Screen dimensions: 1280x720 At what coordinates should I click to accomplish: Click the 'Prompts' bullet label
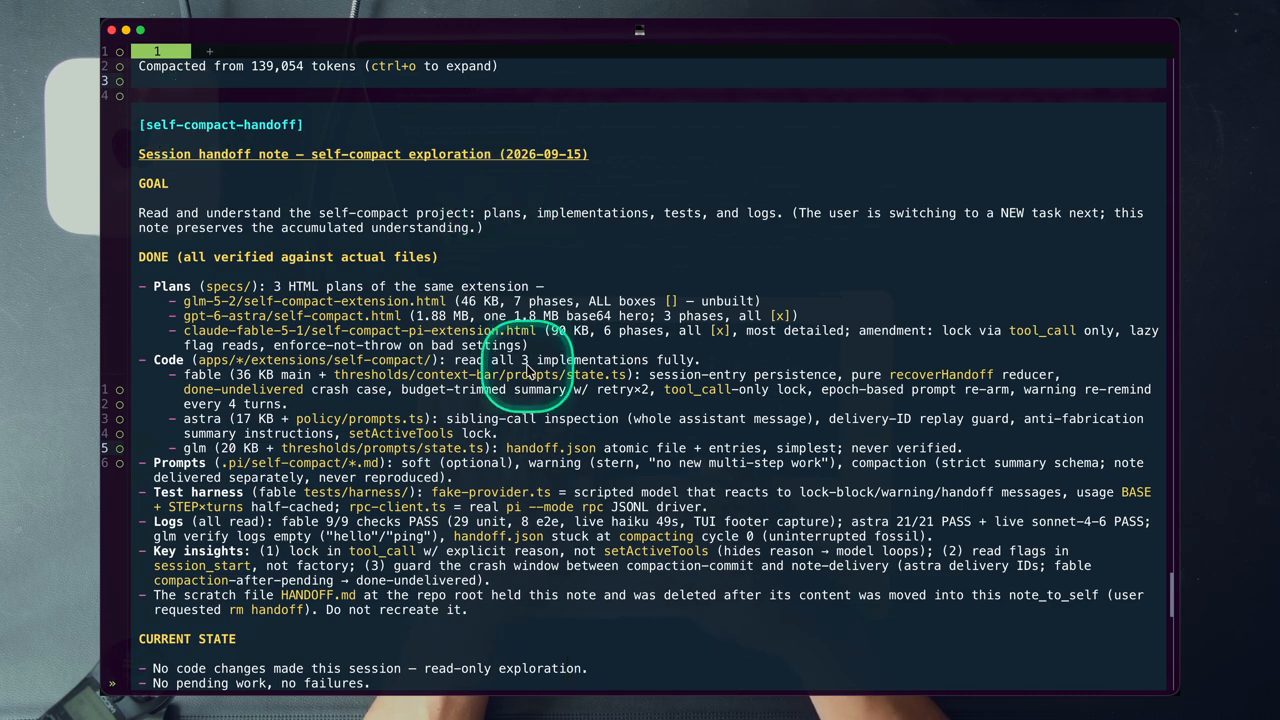click(179, 463)
